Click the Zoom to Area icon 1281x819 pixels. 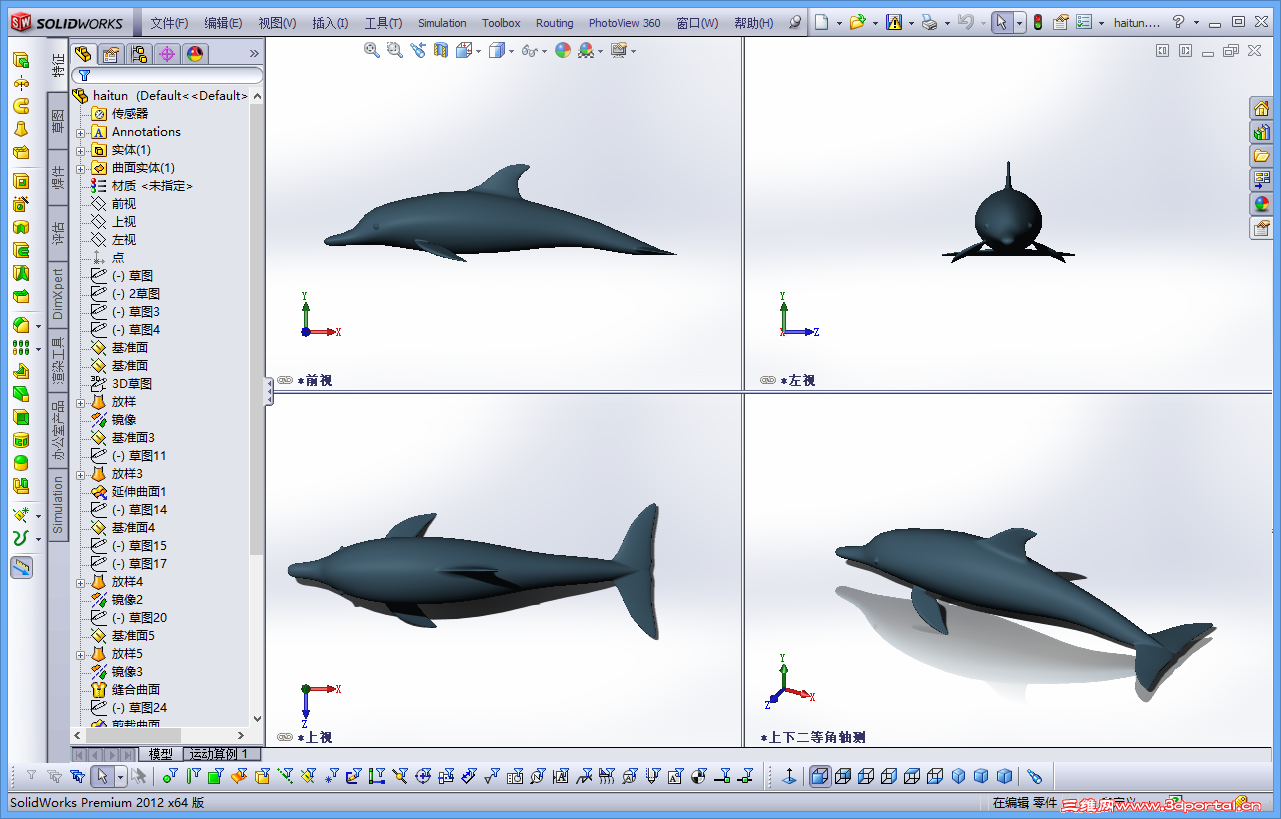click(394, 50)
